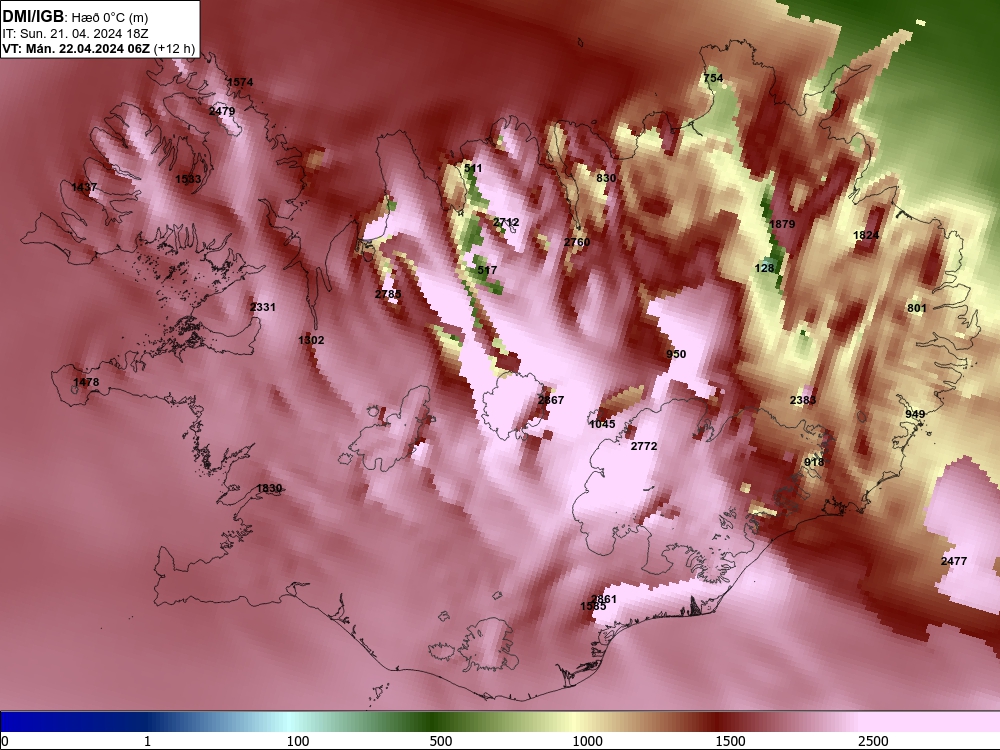This screenshot has width=1000, height=750.
Task: Select the 1574 height value on map
Action: point(240,82)
